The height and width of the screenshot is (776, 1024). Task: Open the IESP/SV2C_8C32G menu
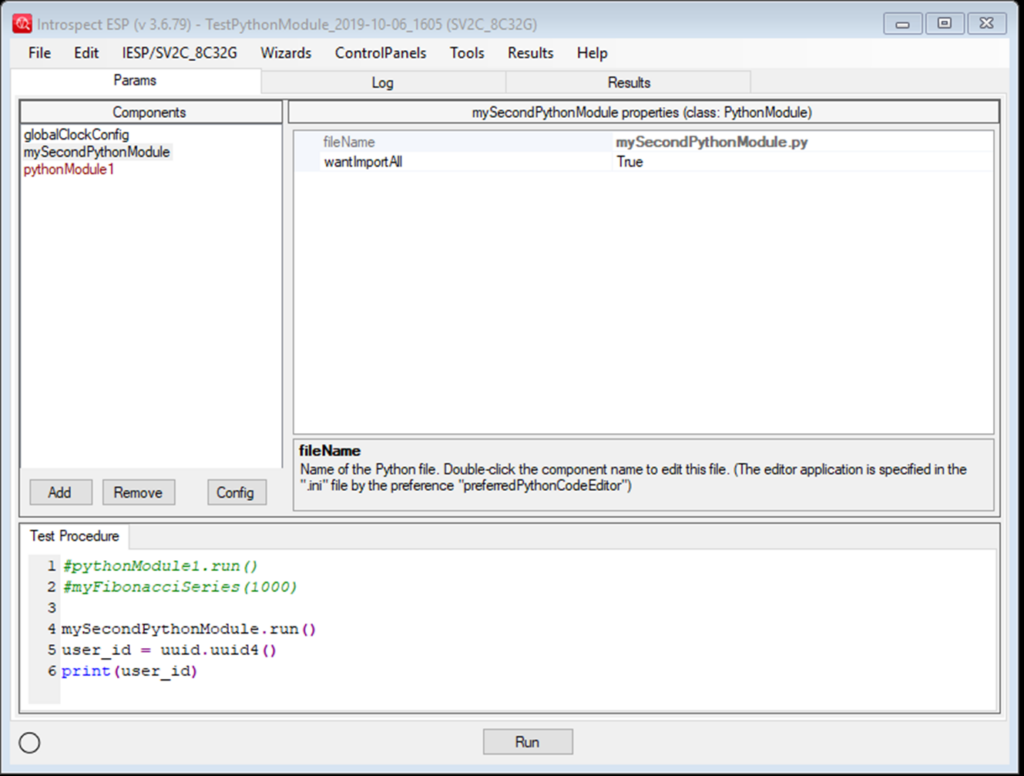coord(179,53)
